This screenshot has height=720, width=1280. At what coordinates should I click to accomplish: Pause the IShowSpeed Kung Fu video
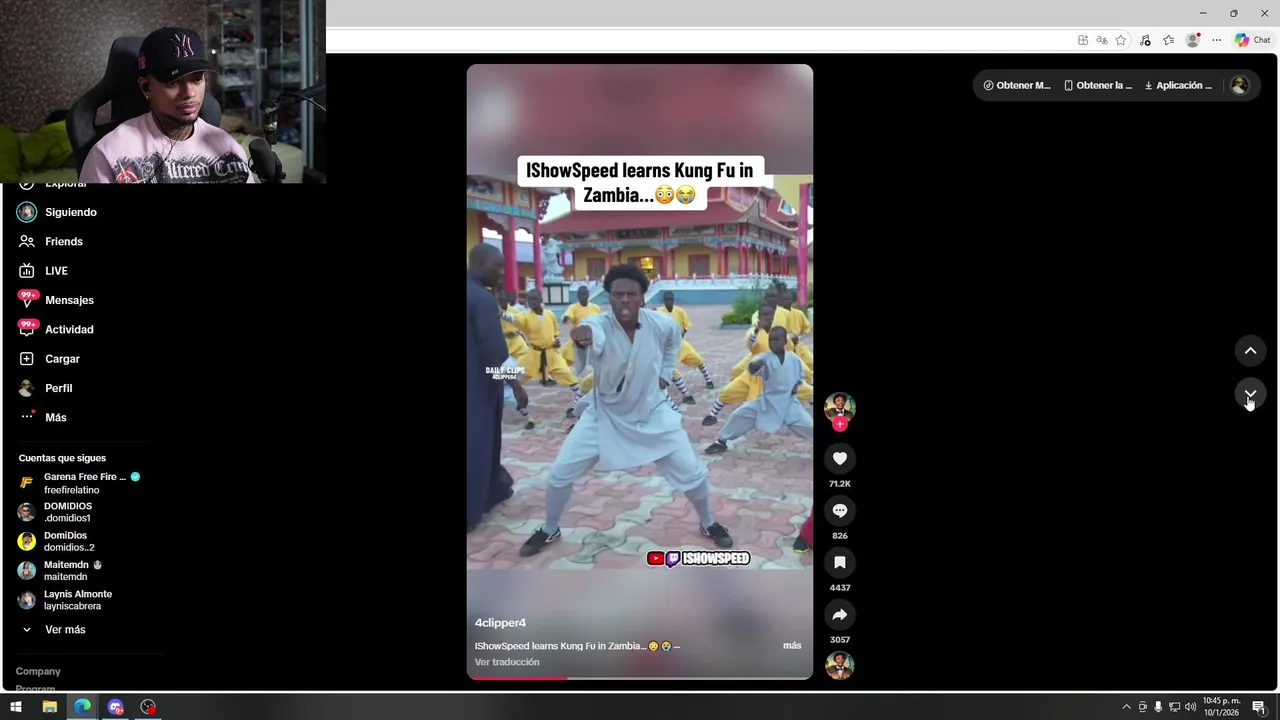pyautogui.click(x=640, y=372)
